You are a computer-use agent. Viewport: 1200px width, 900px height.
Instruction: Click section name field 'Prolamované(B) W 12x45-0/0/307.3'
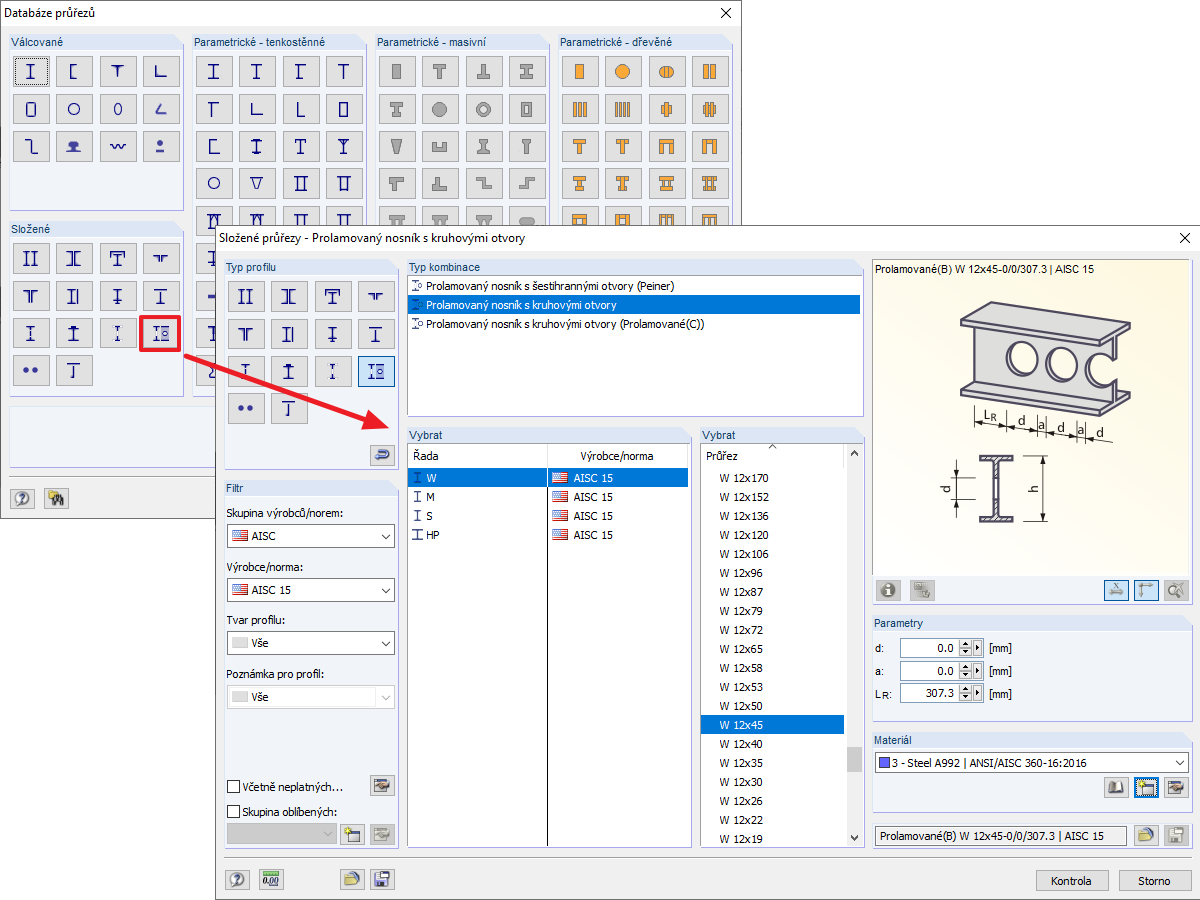tap(1001, 835)
